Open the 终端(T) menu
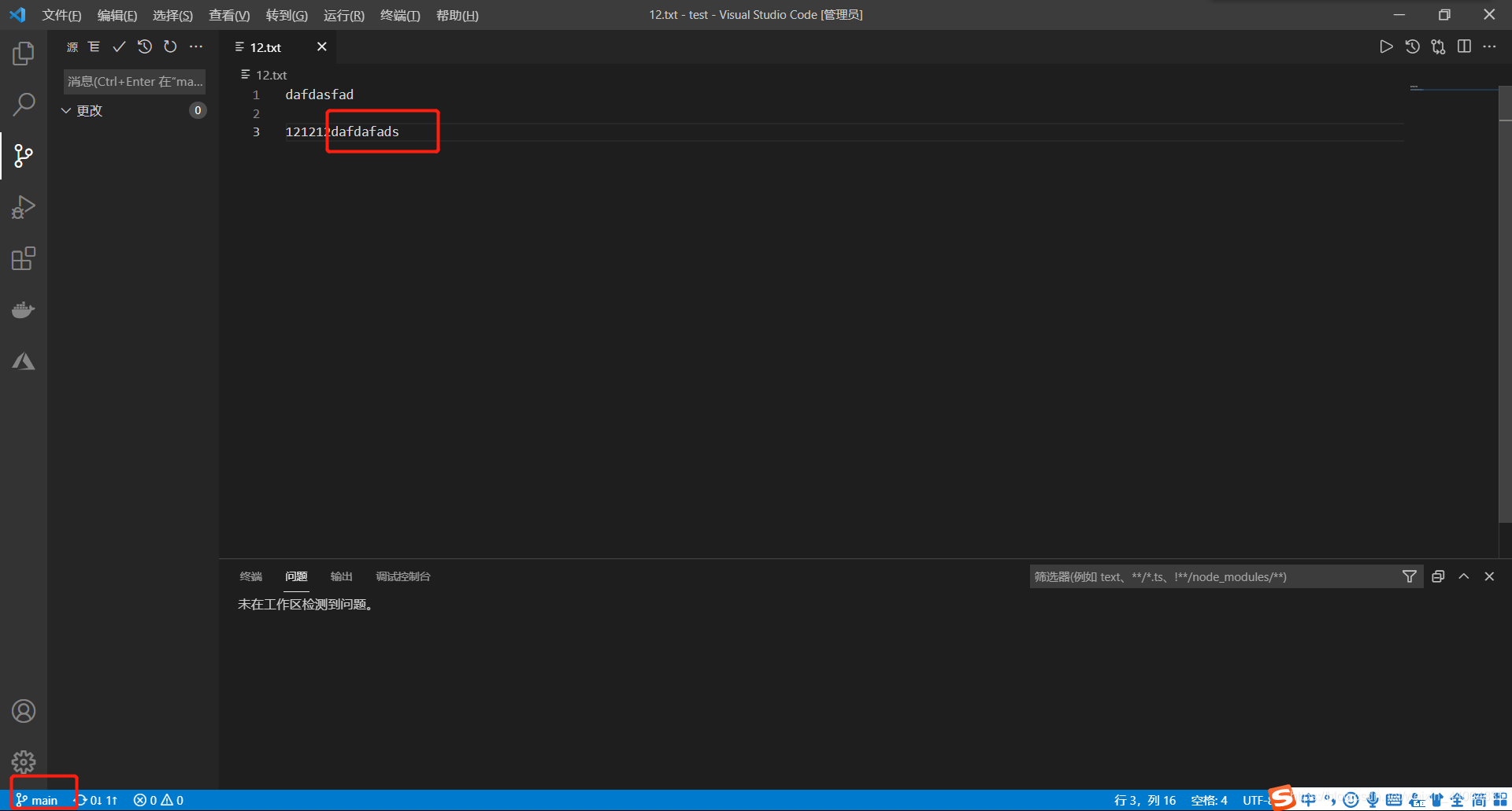Viewport: 1512px width, 811px height. pos(400,15)
